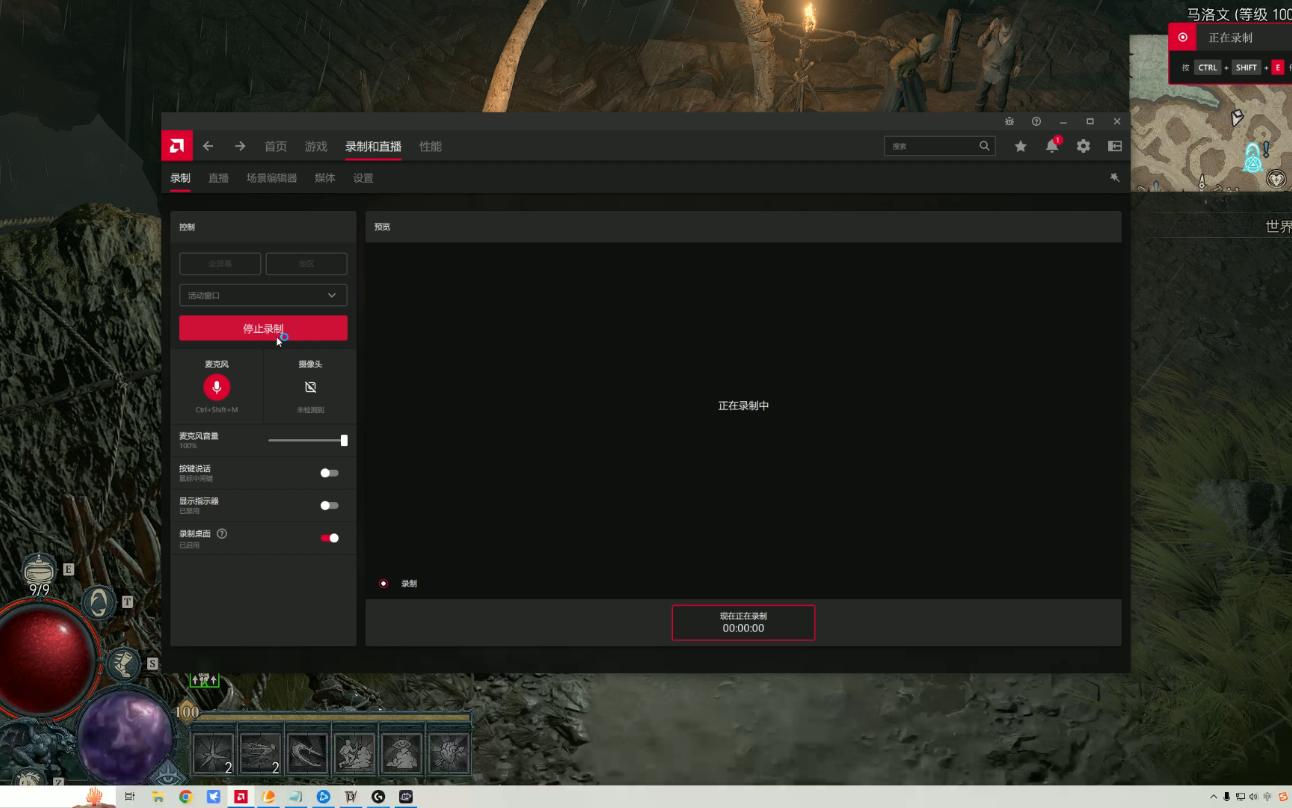Click the fourth skill slot in hotbar
Viewport: 1292px width, 808px height.
(x=354, y=753)
